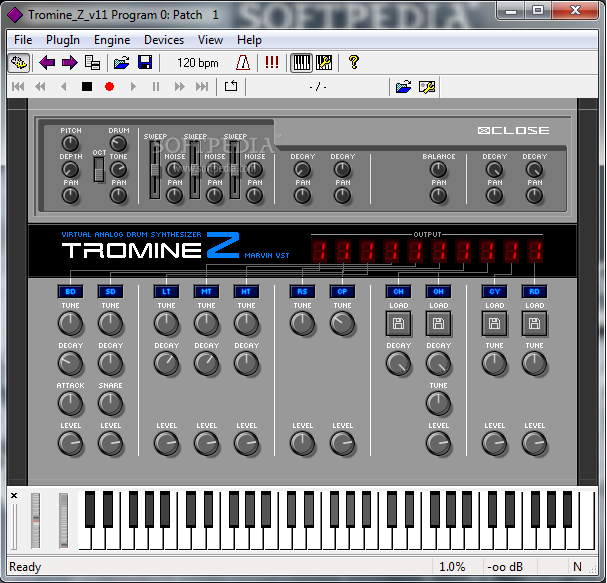The height and width of the screenshot is (583, 607).
Task: Click the HT drum trigger button
Action: click(246, 292)
